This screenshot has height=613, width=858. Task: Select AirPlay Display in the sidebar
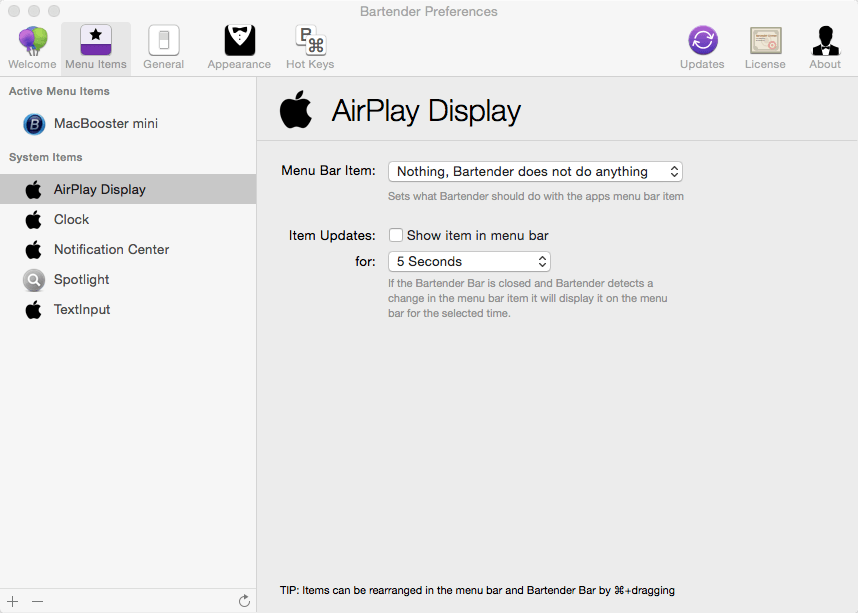[99, 190]
